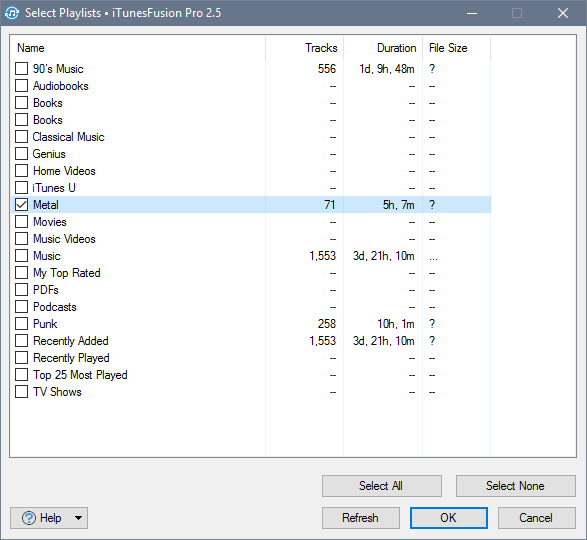Toggle the My Top Rated checkbox
587x540 pixels.
pos(21,273)
